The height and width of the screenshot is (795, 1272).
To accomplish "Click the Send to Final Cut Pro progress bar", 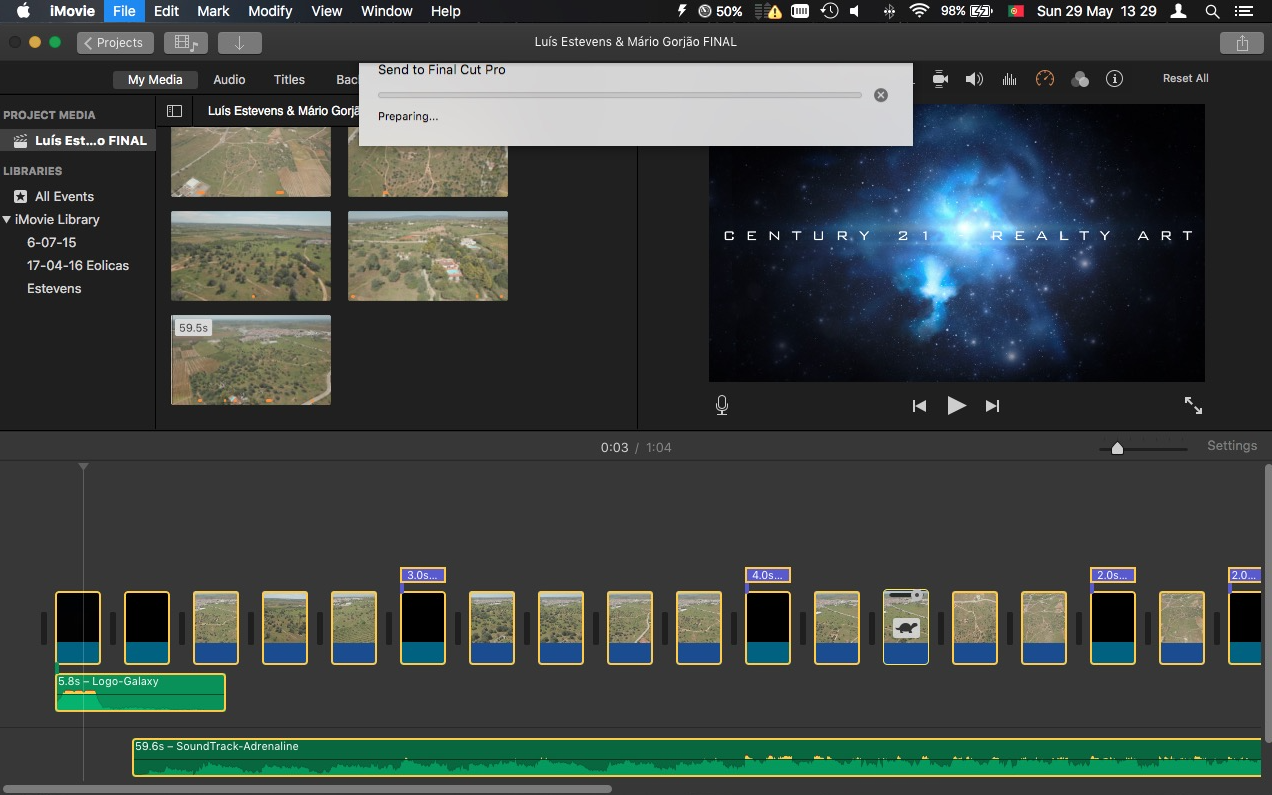I will pyautogui.click(x=620, y=95).
